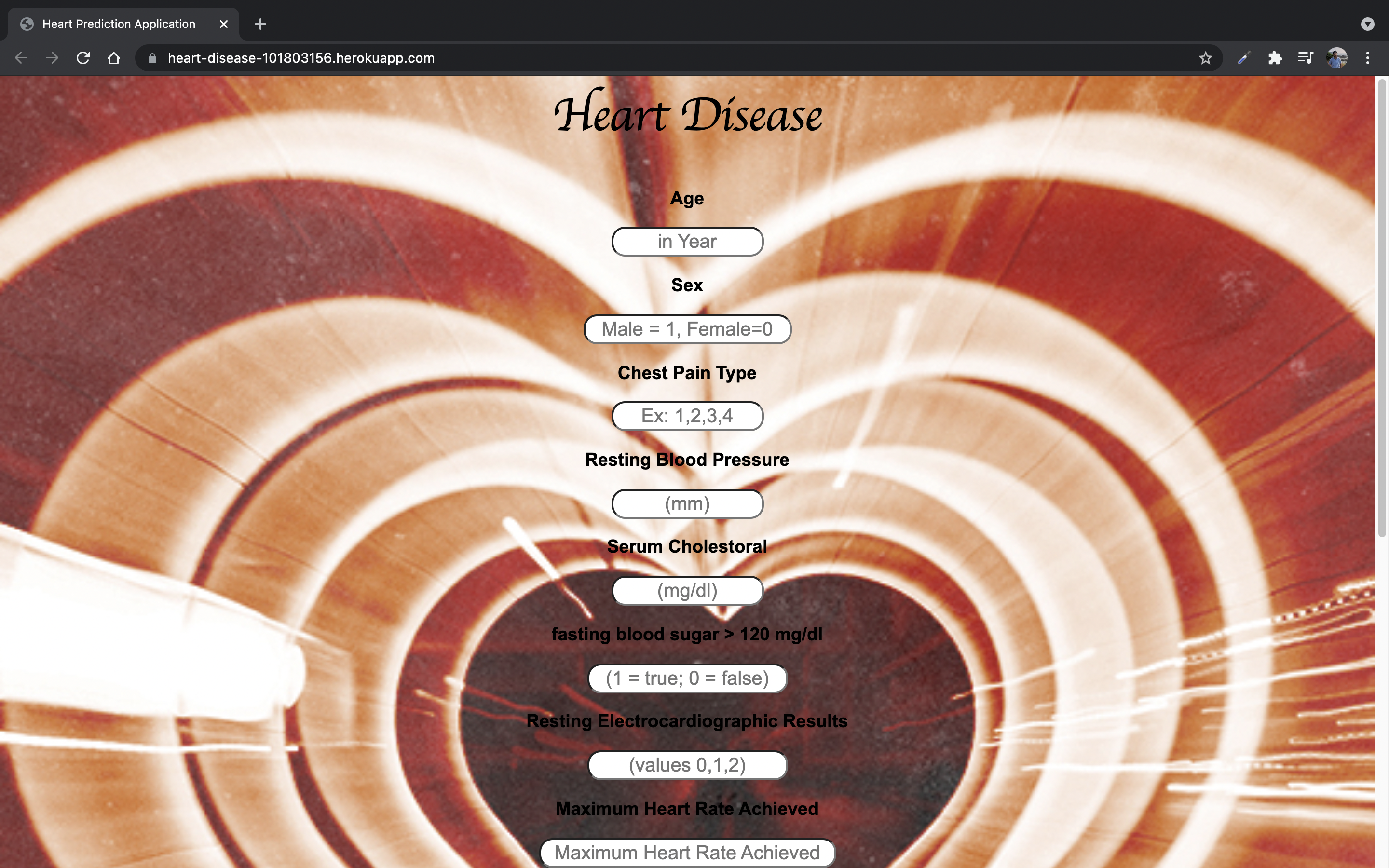Focus the fasting blood sugar field
The height and width of the screenshot is (868, 1389).
(x=687, y=678)
